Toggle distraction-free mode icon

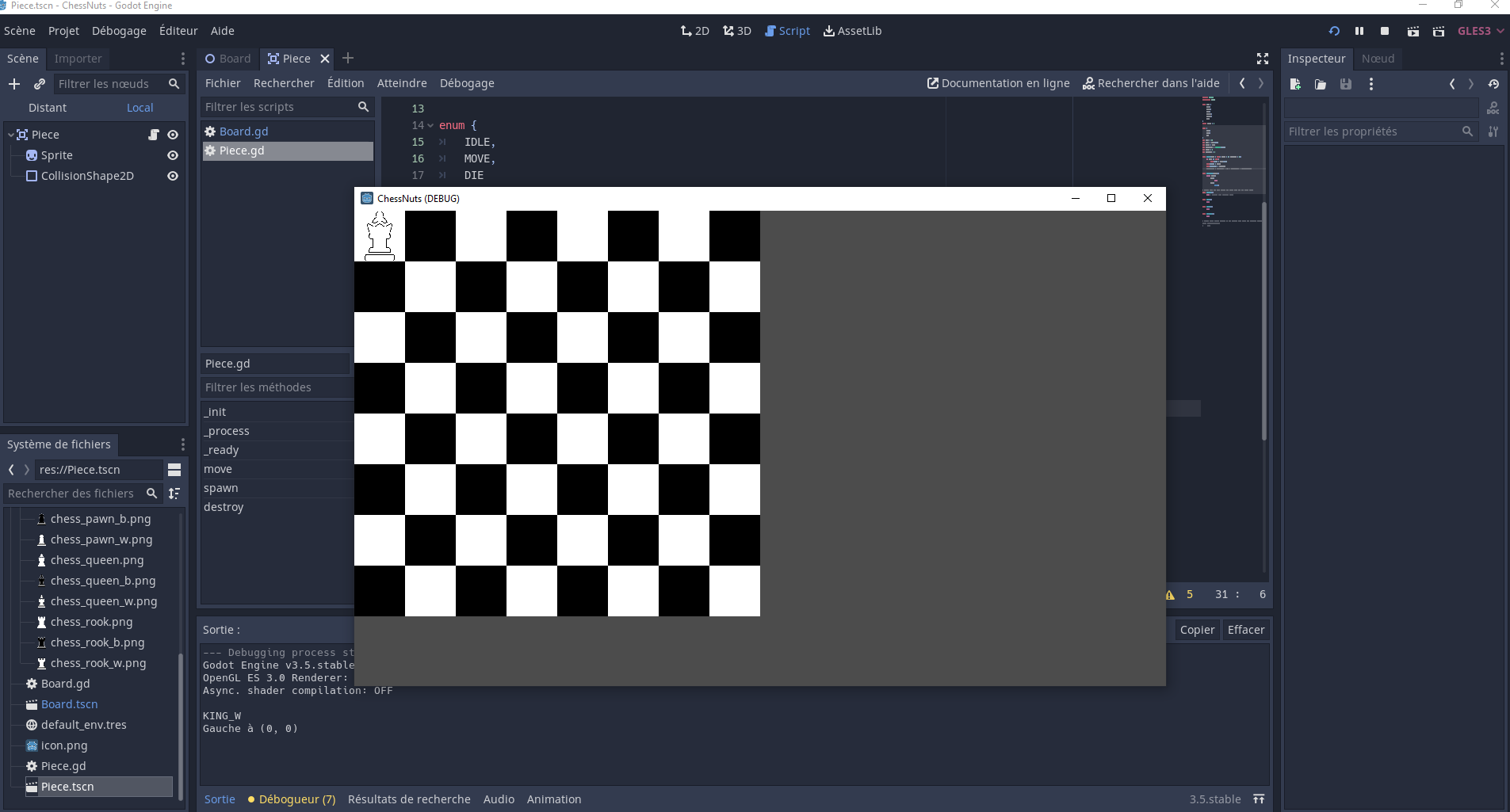point(1263,59)
